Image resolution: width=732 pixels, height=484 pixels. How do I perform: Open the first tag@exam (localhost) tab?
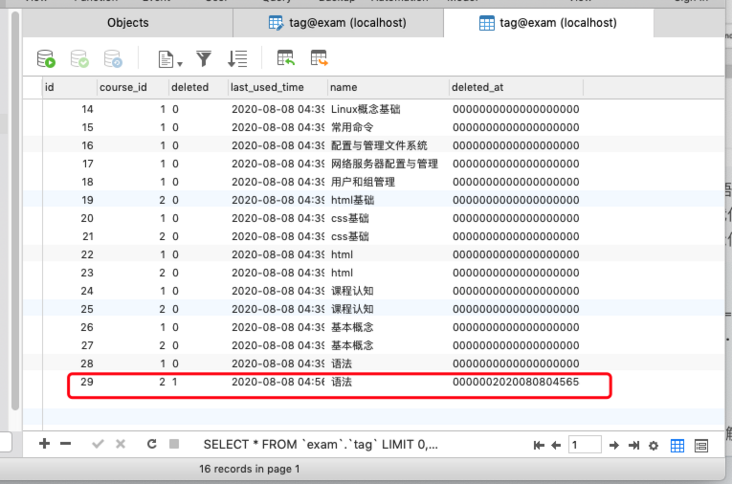point(338,22)
